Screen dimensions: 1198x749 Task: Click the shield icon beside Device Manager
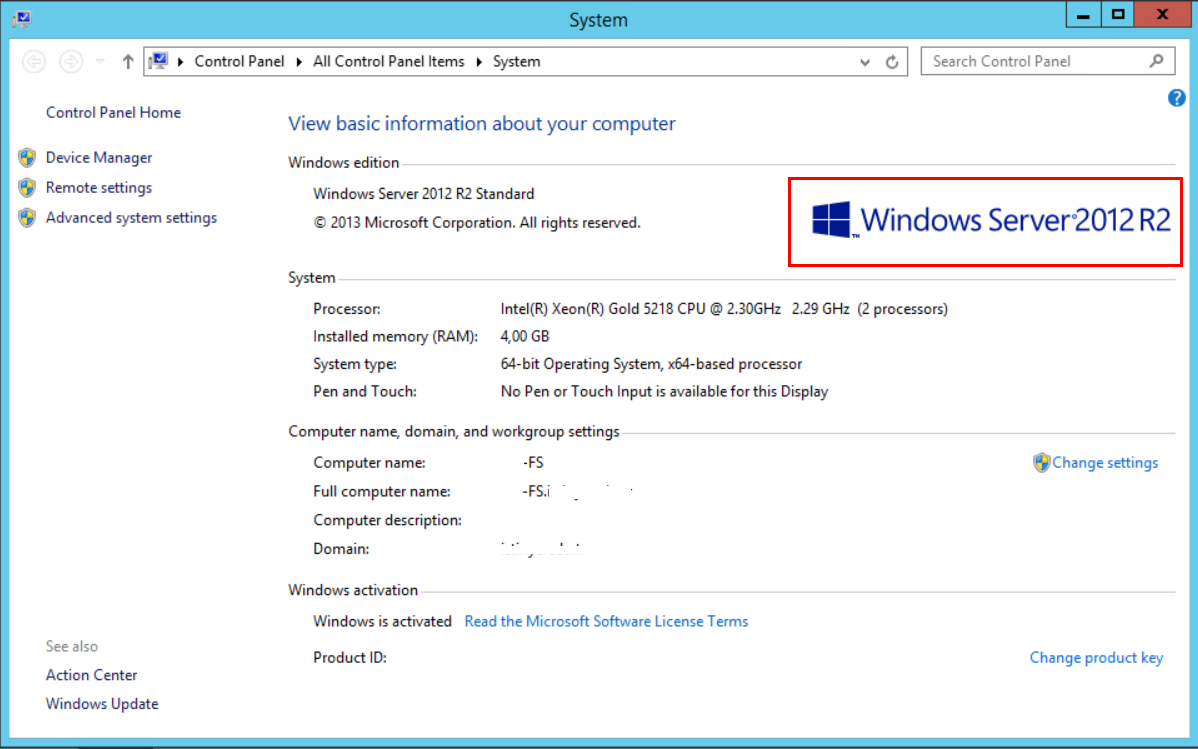click(28, 157)
